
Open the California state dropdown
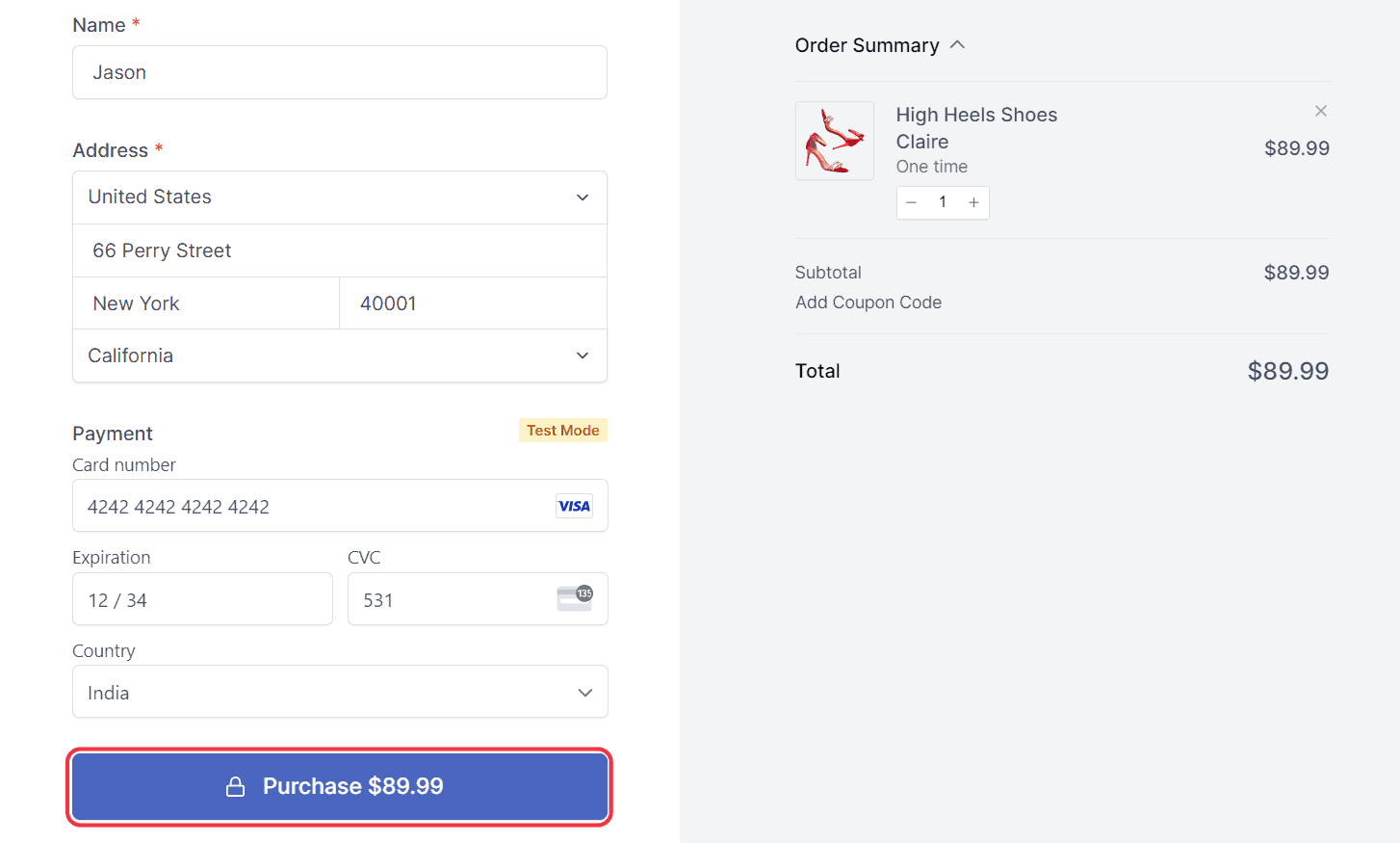pyautogui.click(x=339, y=356)
